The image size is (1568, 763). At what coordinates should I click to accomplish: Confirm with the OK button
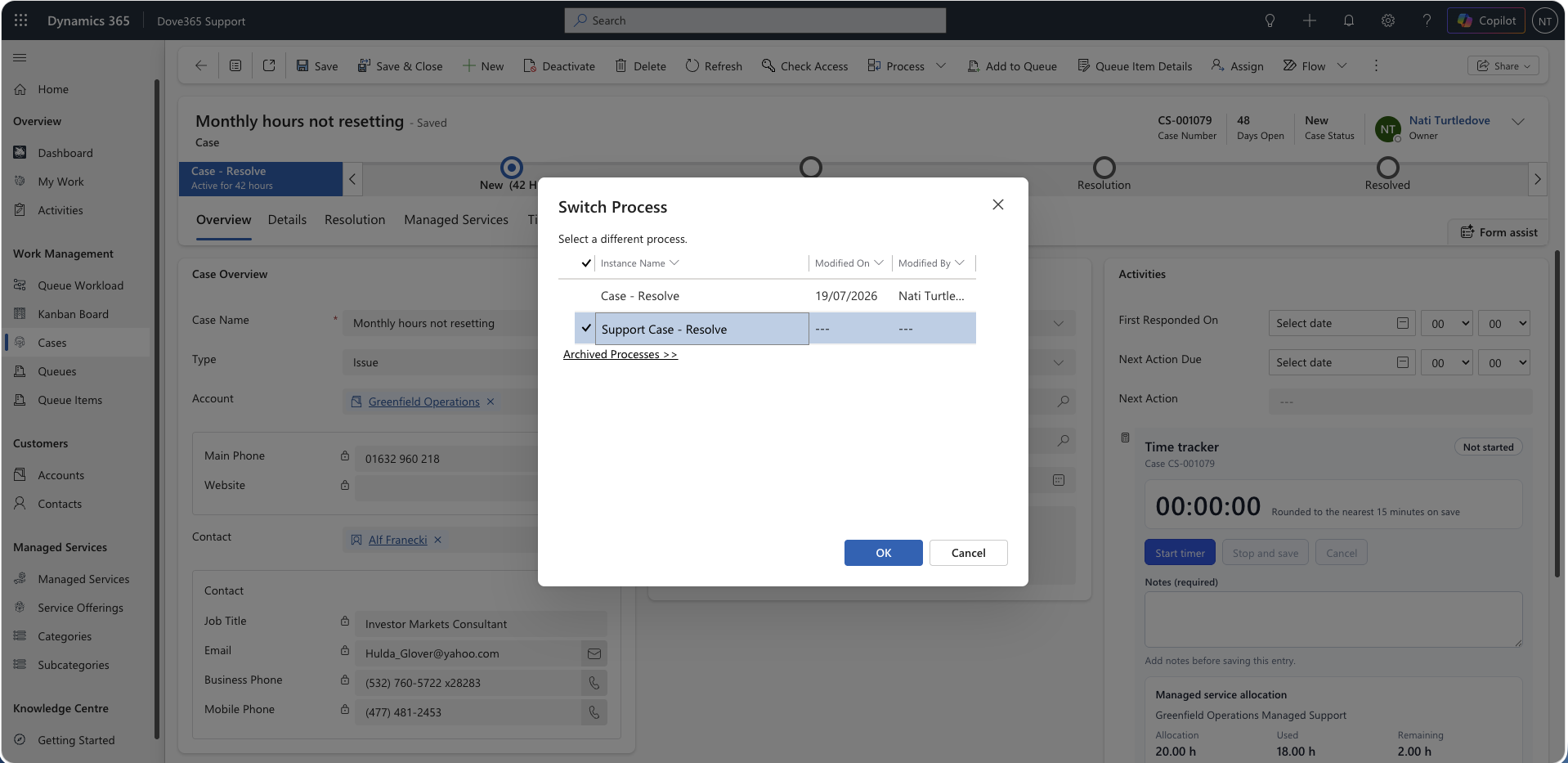[884, 553]
